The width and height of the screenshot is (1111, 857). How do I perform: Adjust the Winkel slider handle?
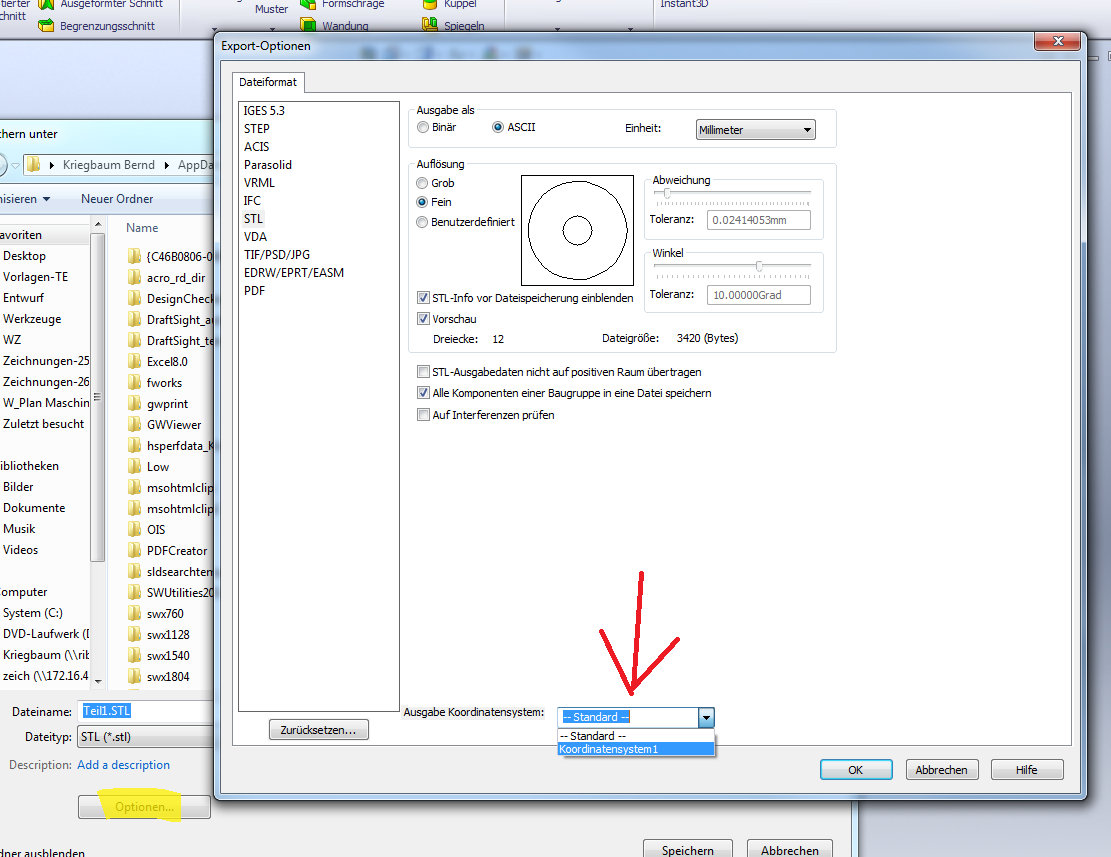tap(759, 266)
